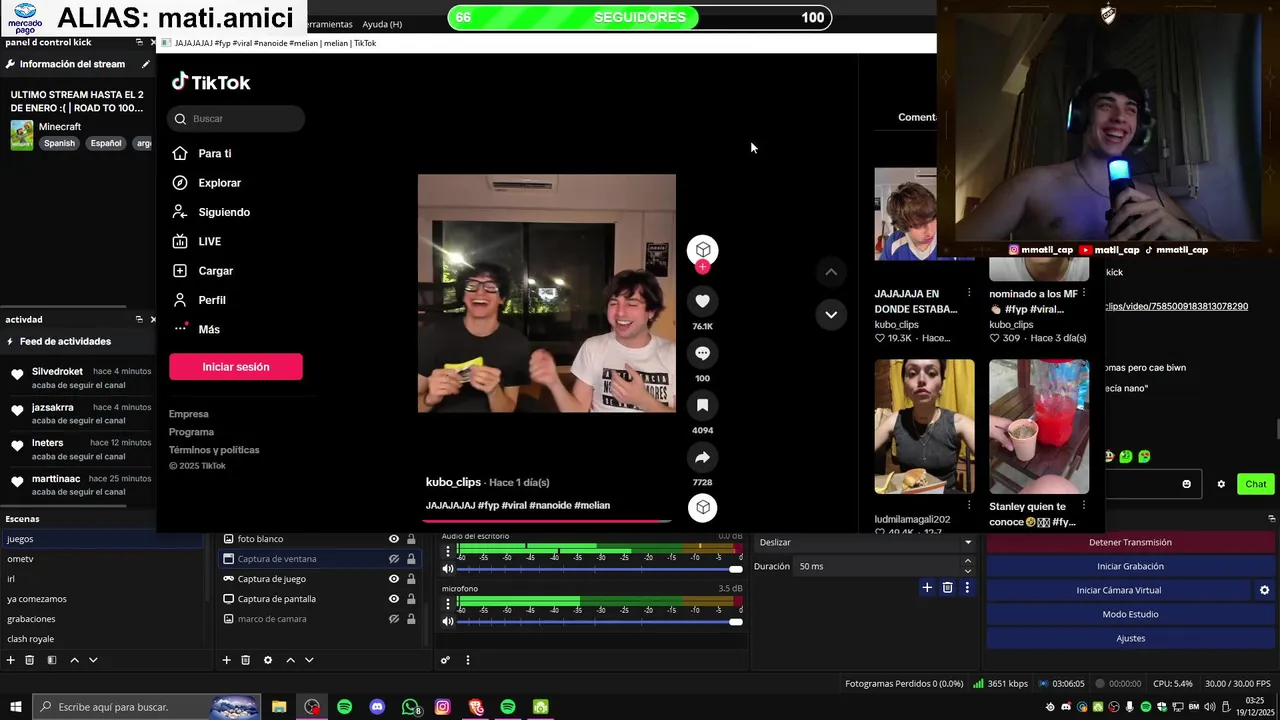Viewport: 1280px width, 720px height.
Task: Open options for JAJAJAJA EN DONDE video
Action: pos(968,293)
